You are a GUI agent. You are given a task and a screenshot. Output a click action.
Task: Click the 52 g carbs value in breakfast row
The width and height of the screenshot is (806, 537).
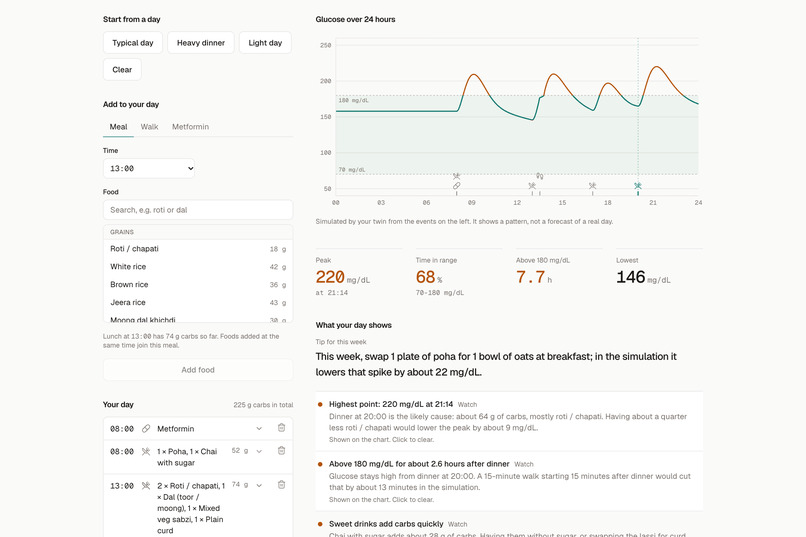(240, 451)
